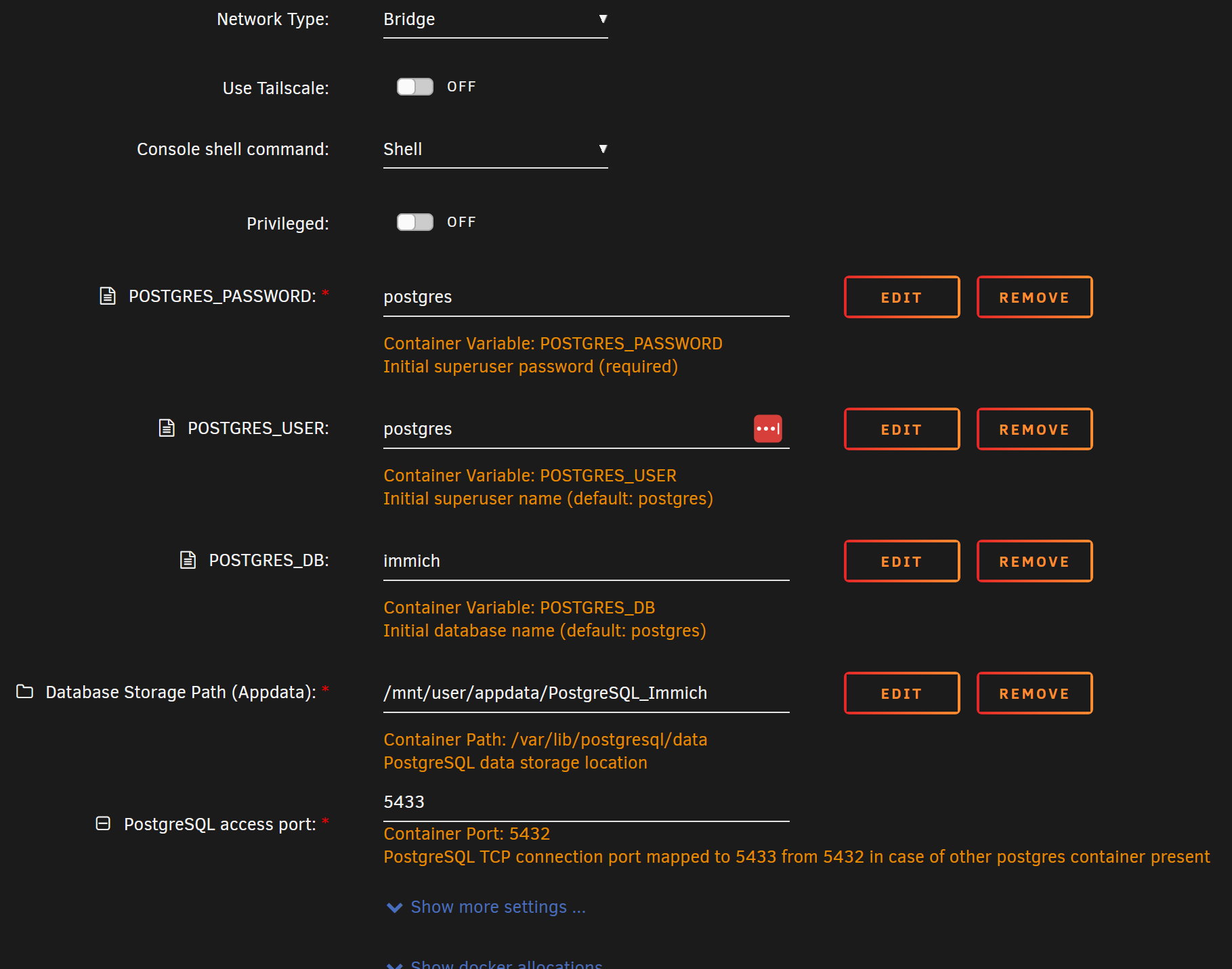Click the port icon beside PostgreSQL access port
Image resolution: width=1232 pixels, height=969 pixels.
(x=103, y=823)
